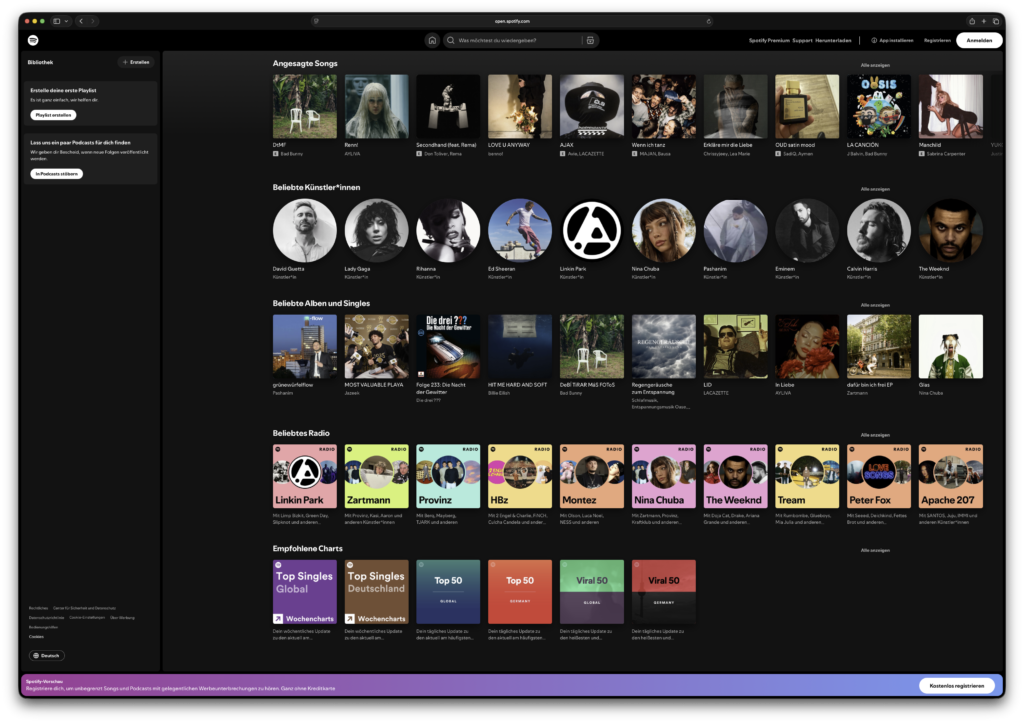Show all Beliebte Künstler*innen
1024x723 pixels.
coord(875,189)
